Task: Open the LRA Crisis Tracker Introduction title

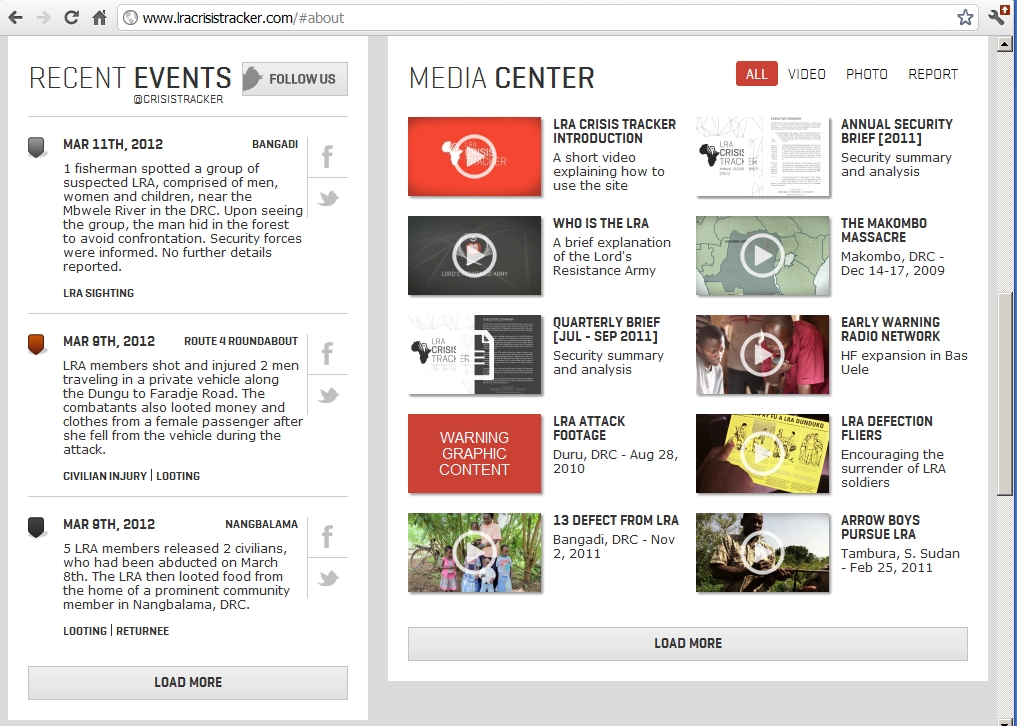Action: (614, 131)
